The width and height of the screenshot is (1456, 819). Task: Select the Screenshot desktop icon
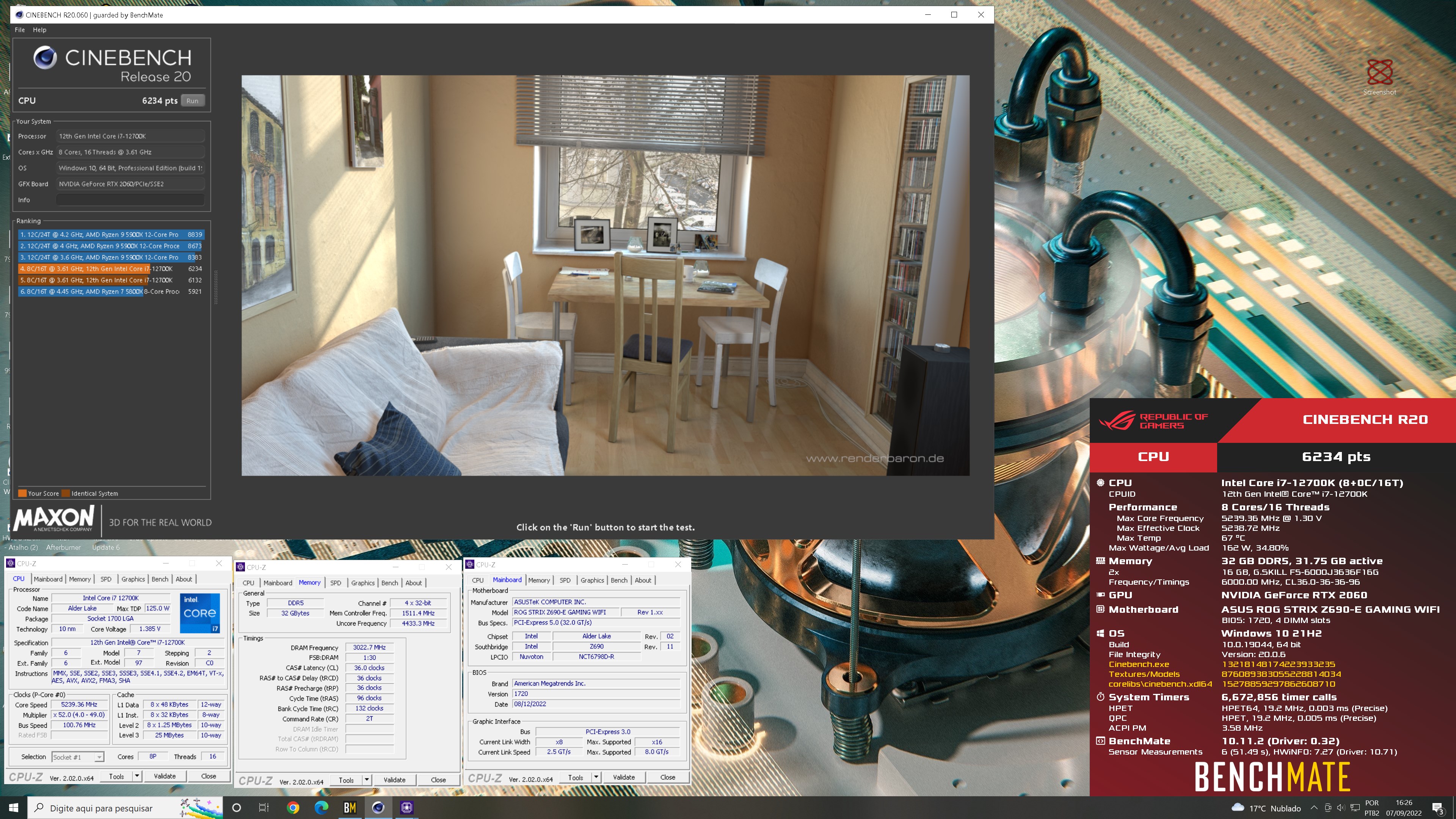(1380, 77)
